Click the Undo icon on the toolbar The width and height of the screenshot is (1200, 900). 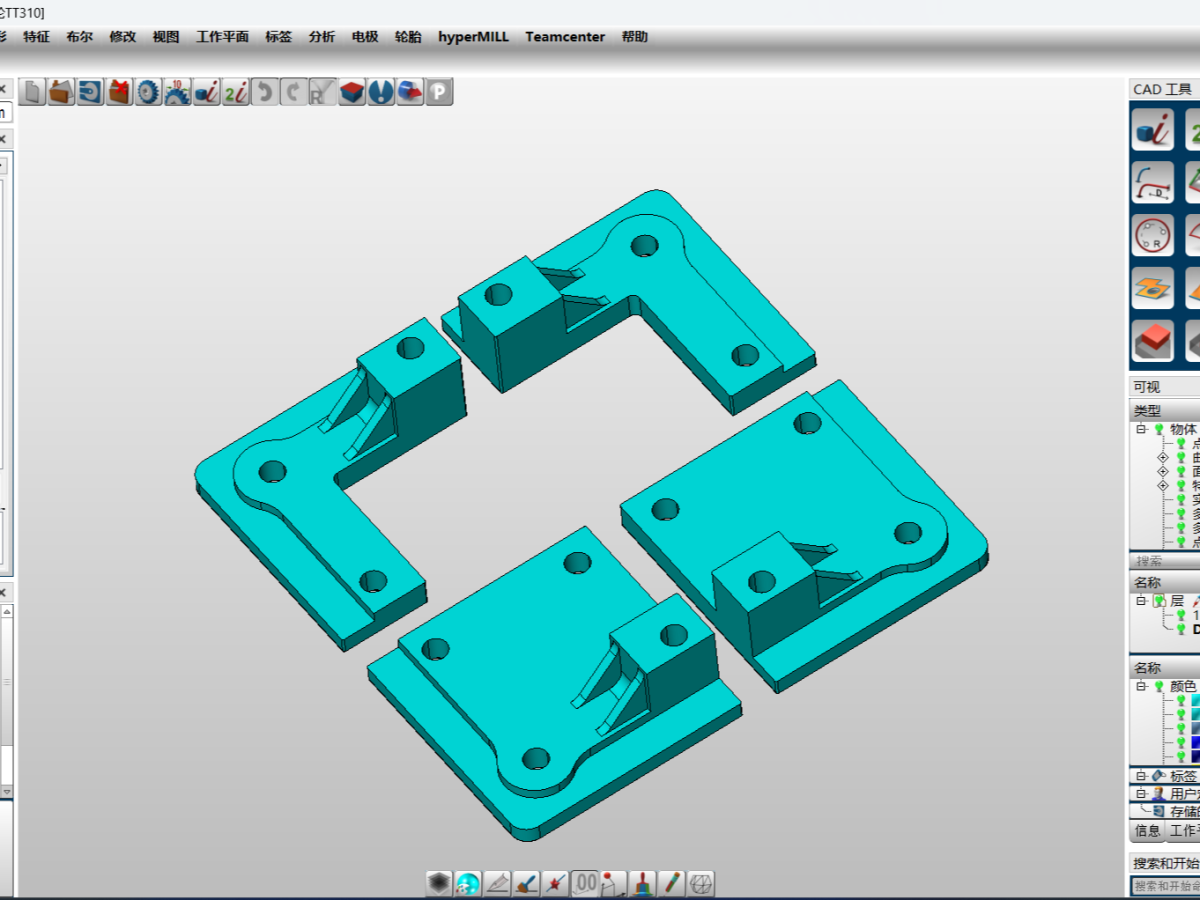[264, 91]
